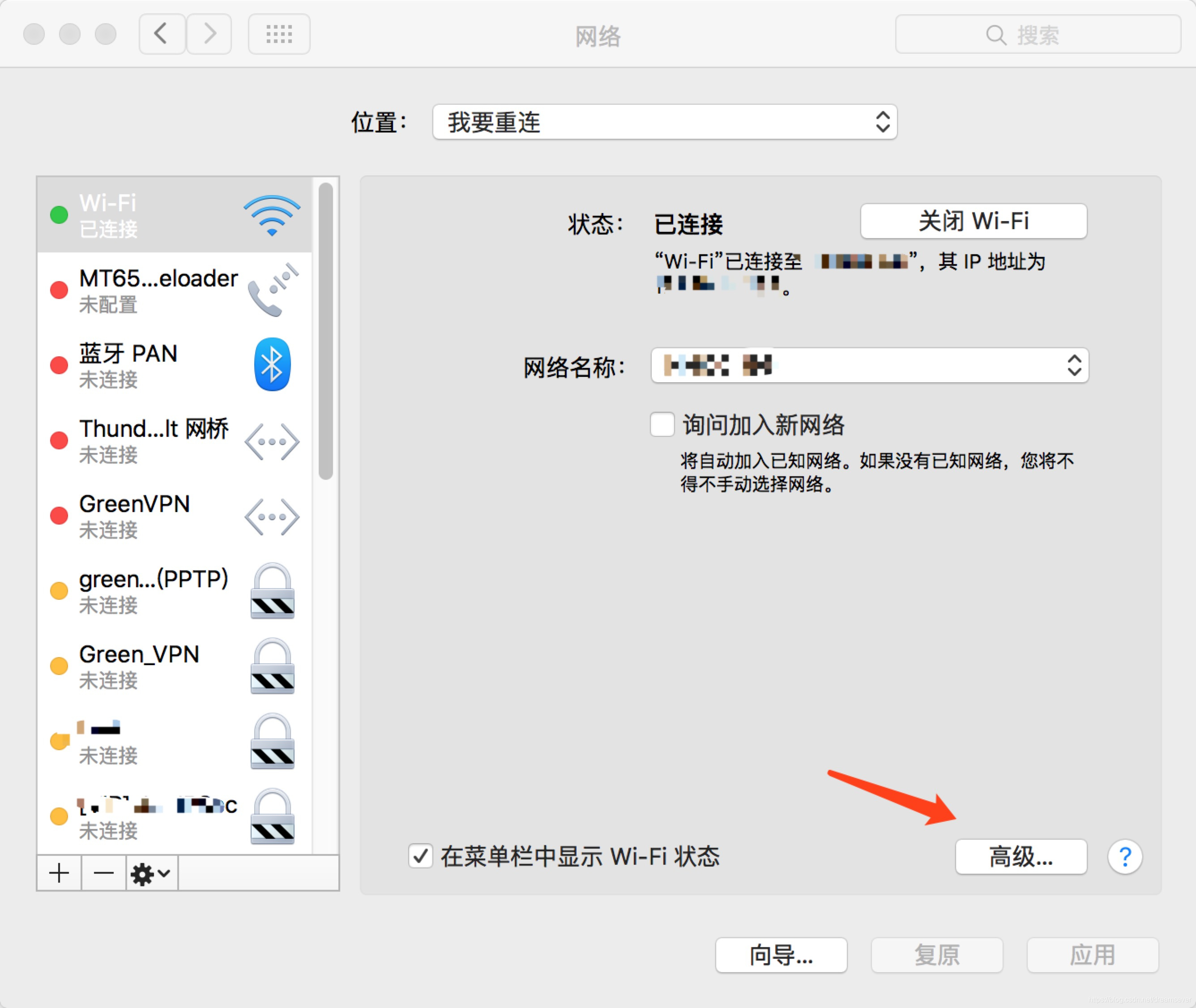This screenshot has height=1008, width=1196.
Task: Click red status dot of MT65...eloader
Action: [x=59, y=290]
